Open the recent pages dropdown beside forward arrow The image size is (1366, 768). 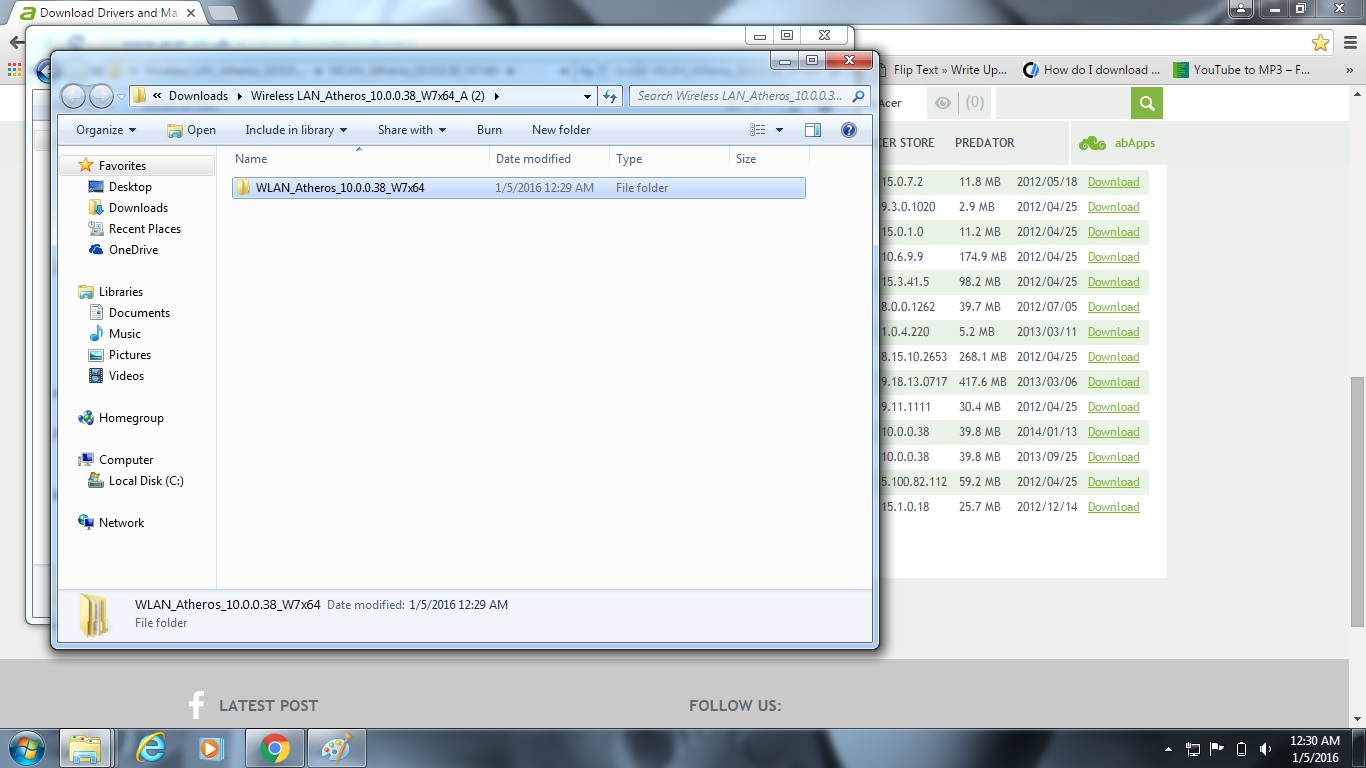point(121,97)
